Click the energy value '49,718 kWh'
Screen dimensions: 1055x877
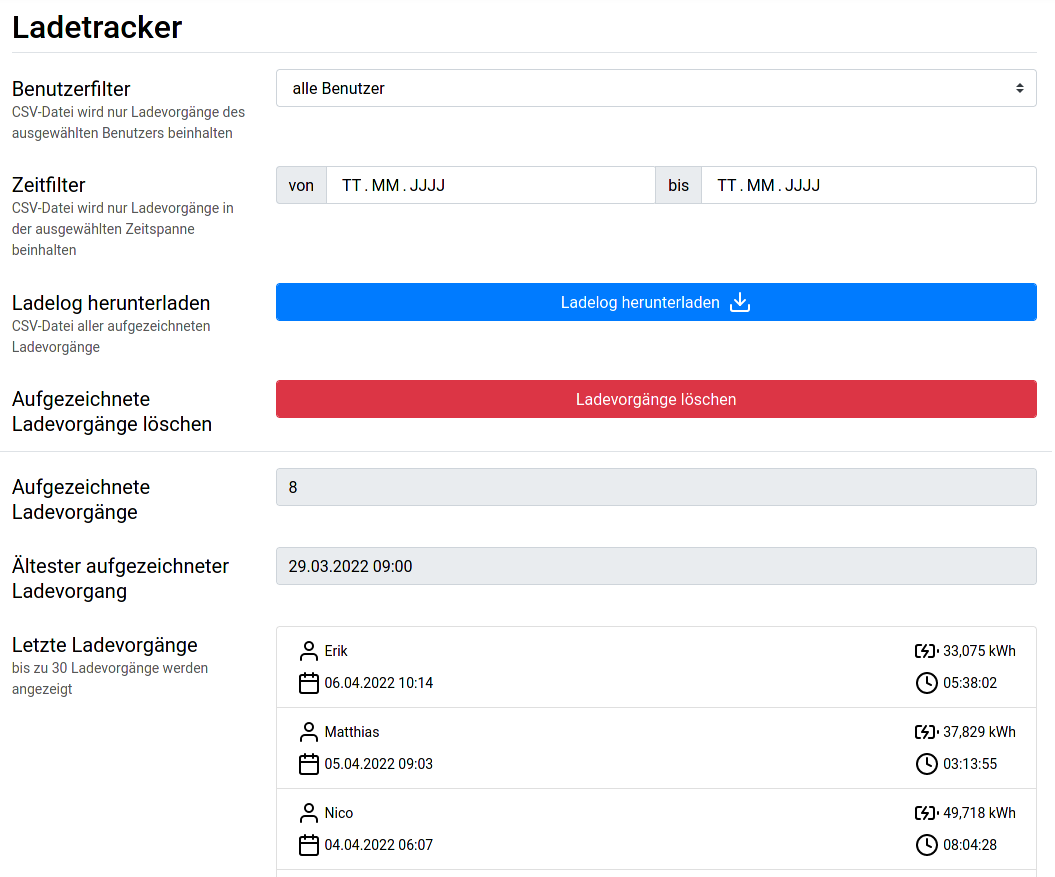click(979, 812)
